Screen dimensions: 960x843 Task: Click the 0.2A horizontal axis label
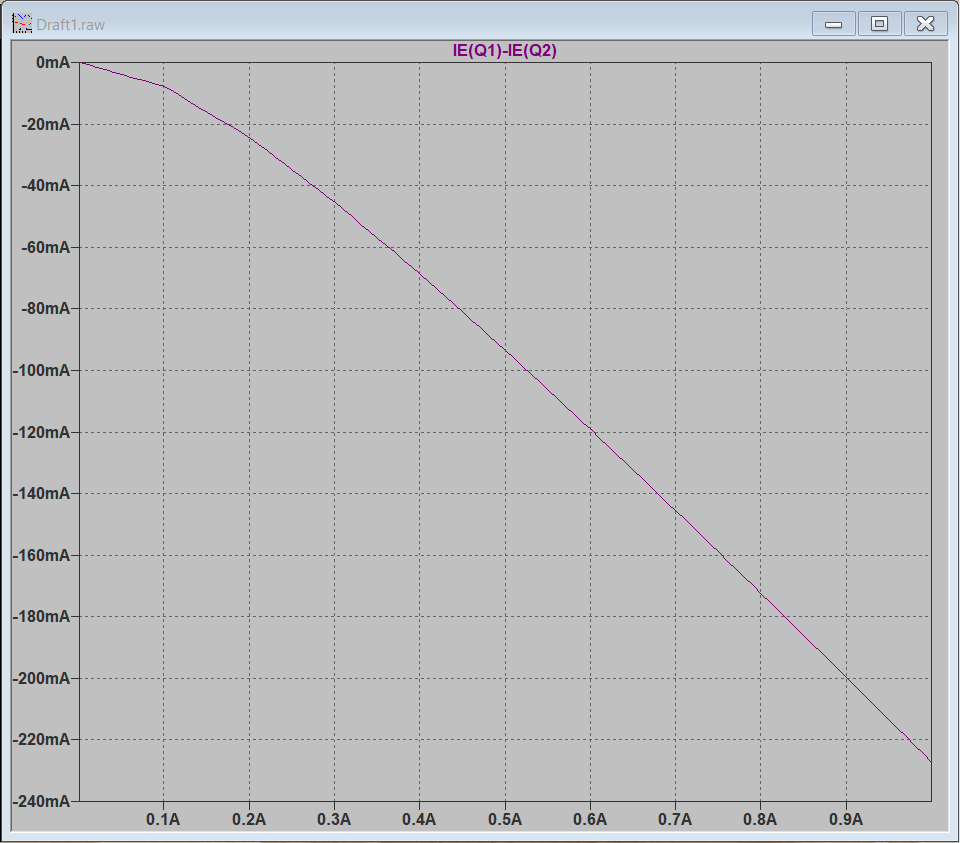pos(249,819)
